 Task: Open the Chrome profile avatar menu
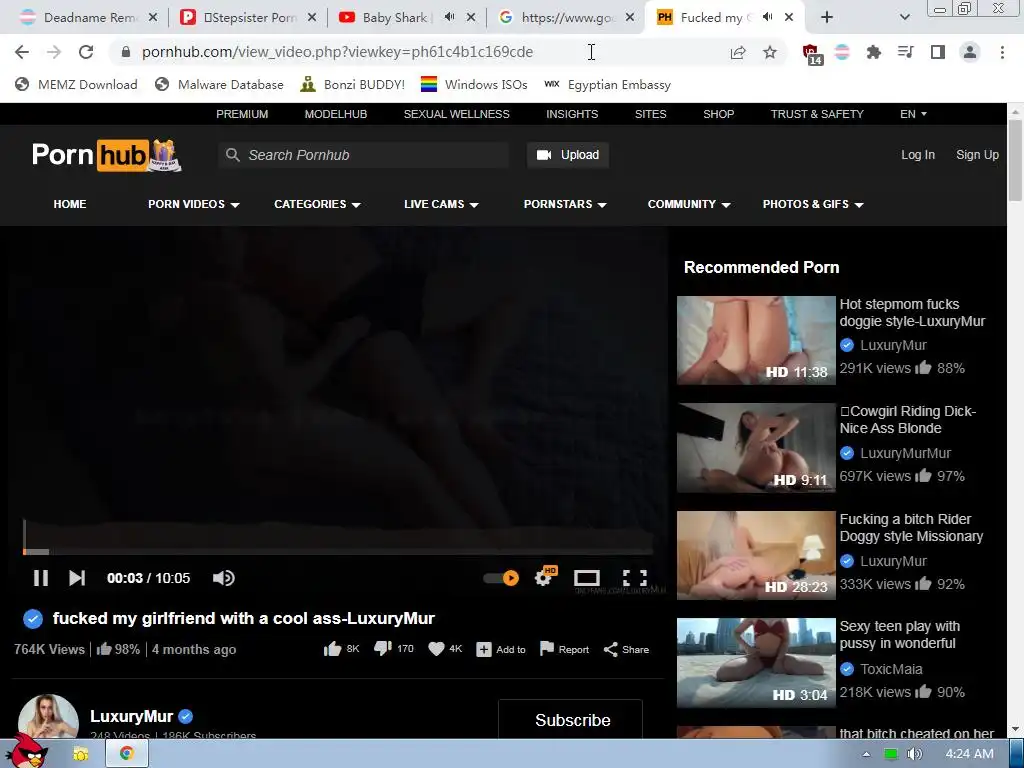(x=970, y=52)
